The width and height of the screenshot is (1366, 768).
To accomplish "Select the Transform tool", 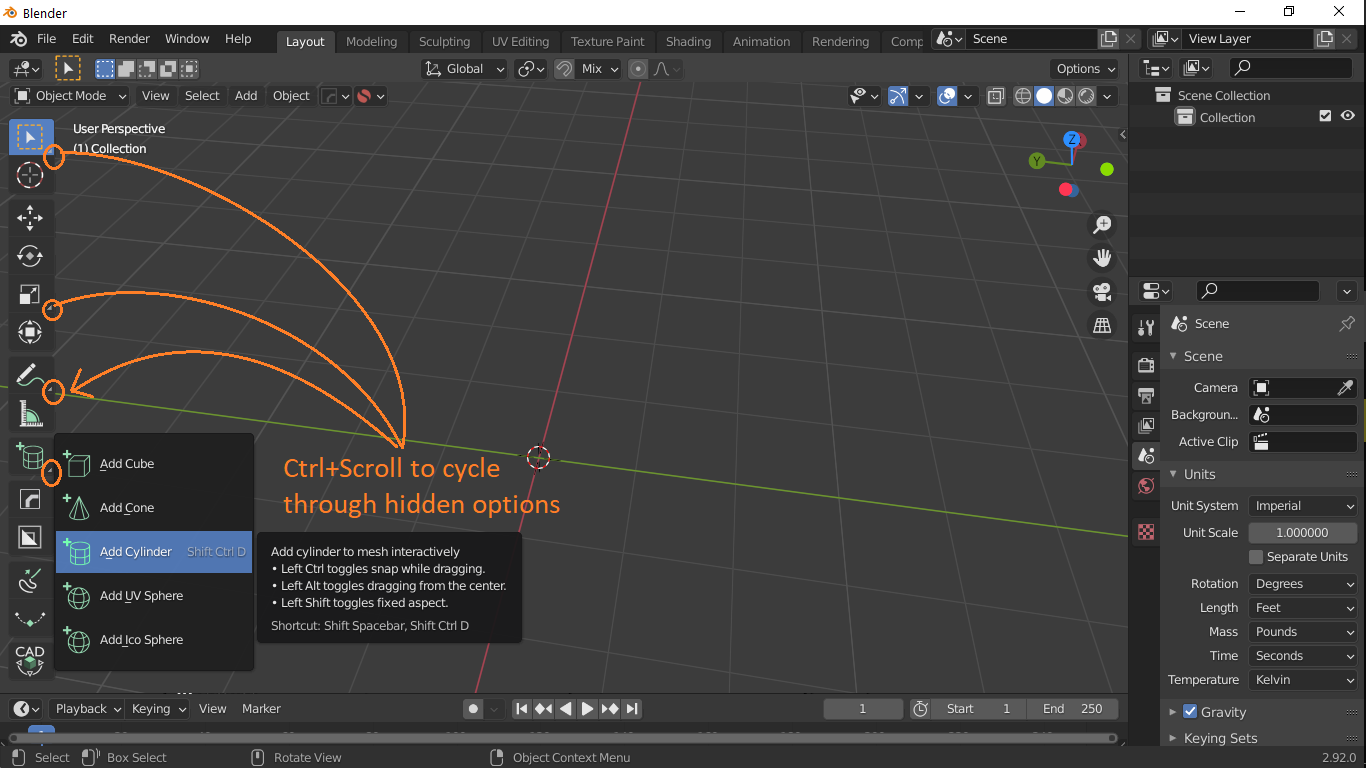I will point(30,332).
